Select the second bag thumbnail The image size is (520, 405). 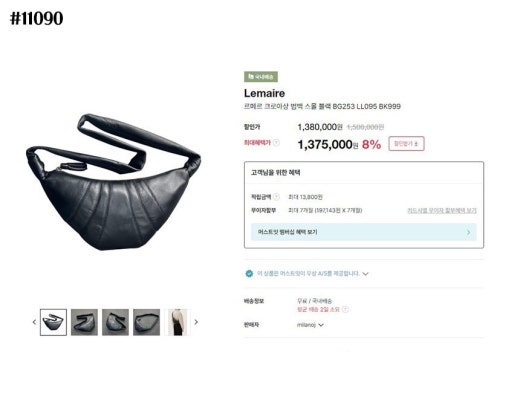point(84,322)
